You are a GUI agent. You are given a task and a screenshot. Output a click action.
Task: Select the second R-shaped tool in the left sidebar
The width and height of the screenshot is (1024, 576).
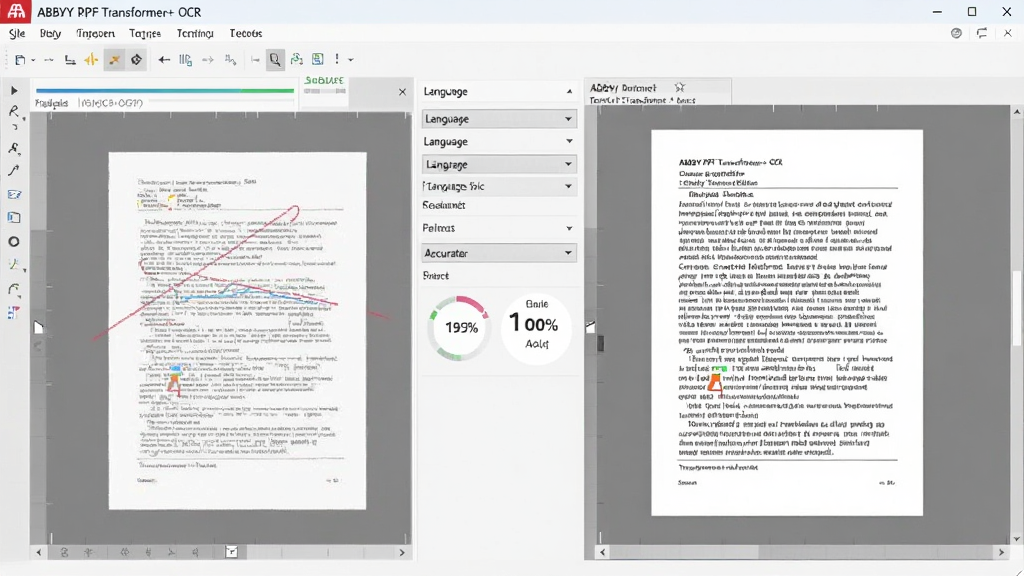14,149
